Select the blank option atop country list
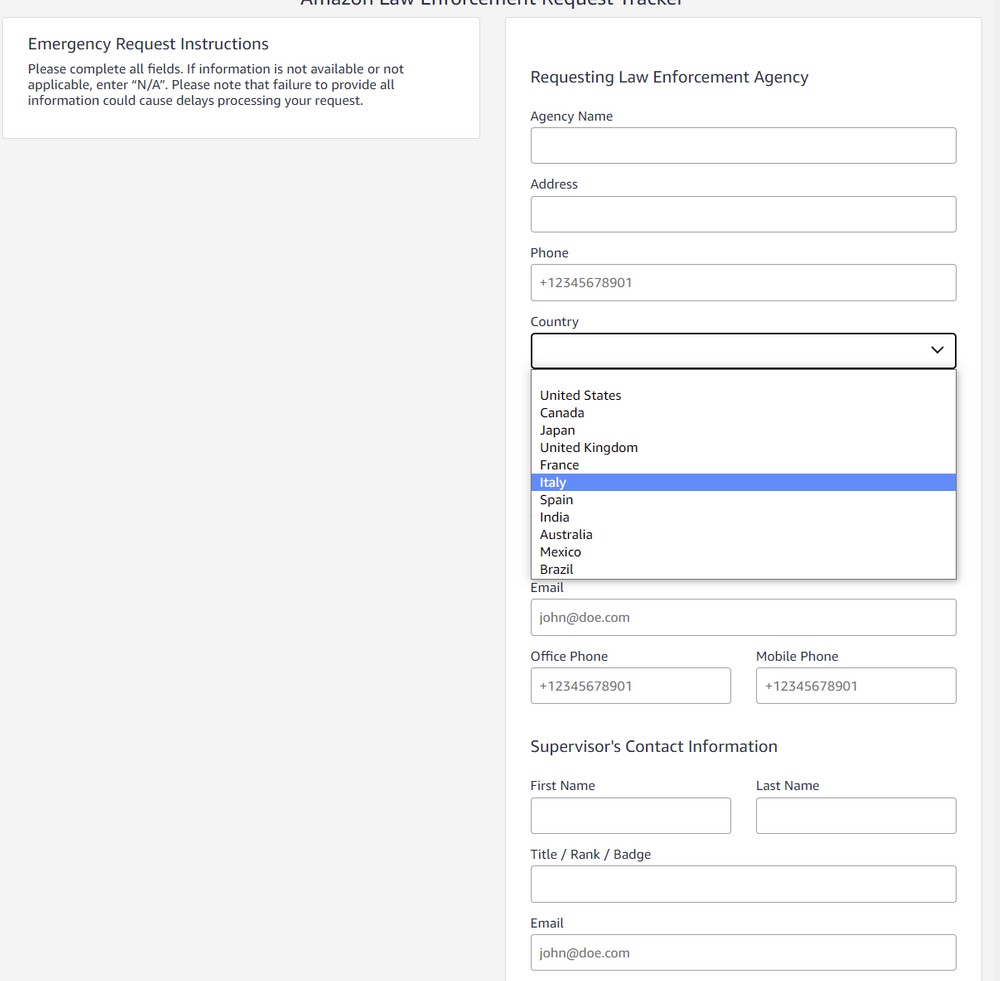The height and width of the screenshot is (981, 1000). coord(743,379)
